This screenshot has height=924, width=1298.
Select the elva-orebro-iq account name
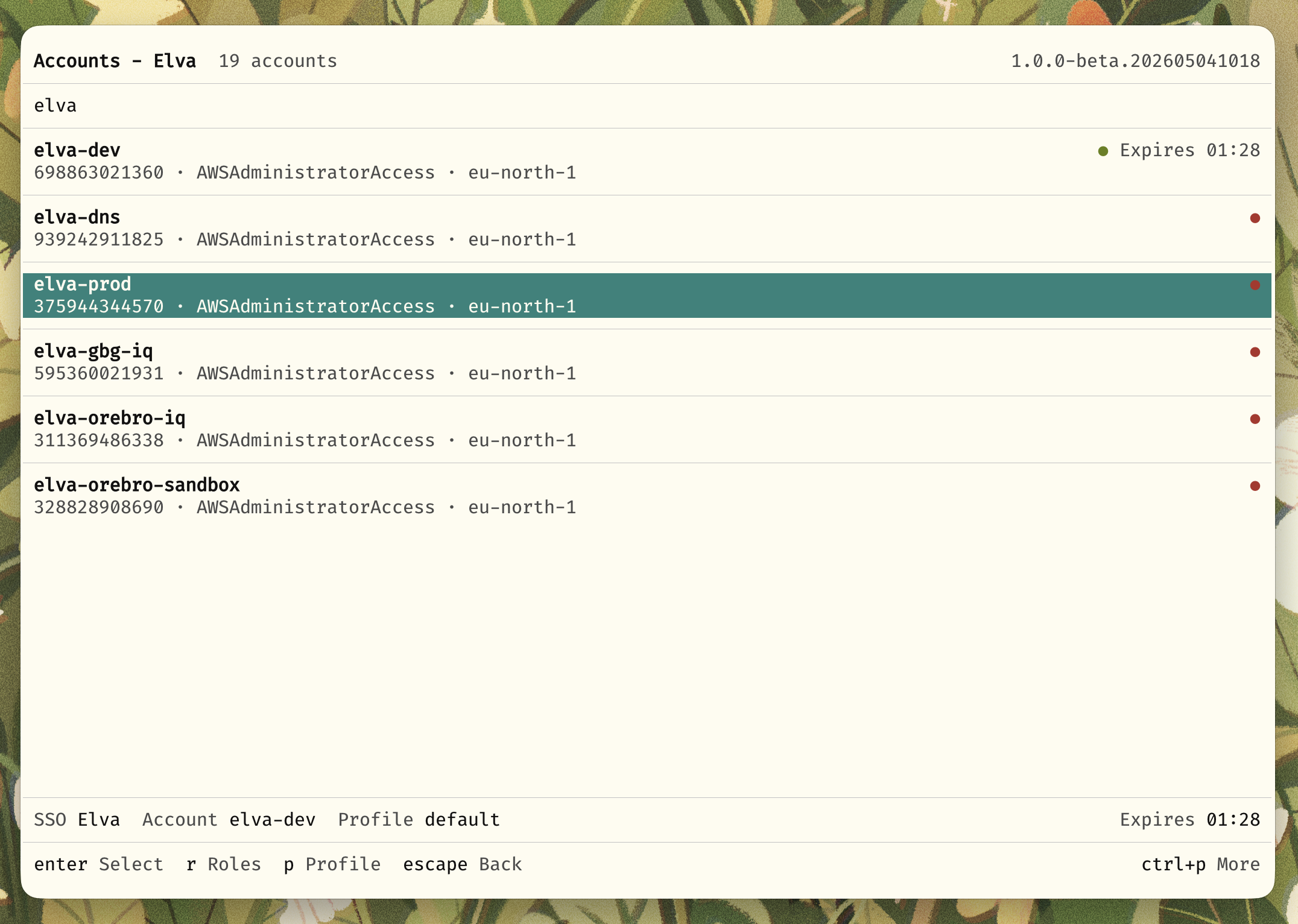click(110, 418)
